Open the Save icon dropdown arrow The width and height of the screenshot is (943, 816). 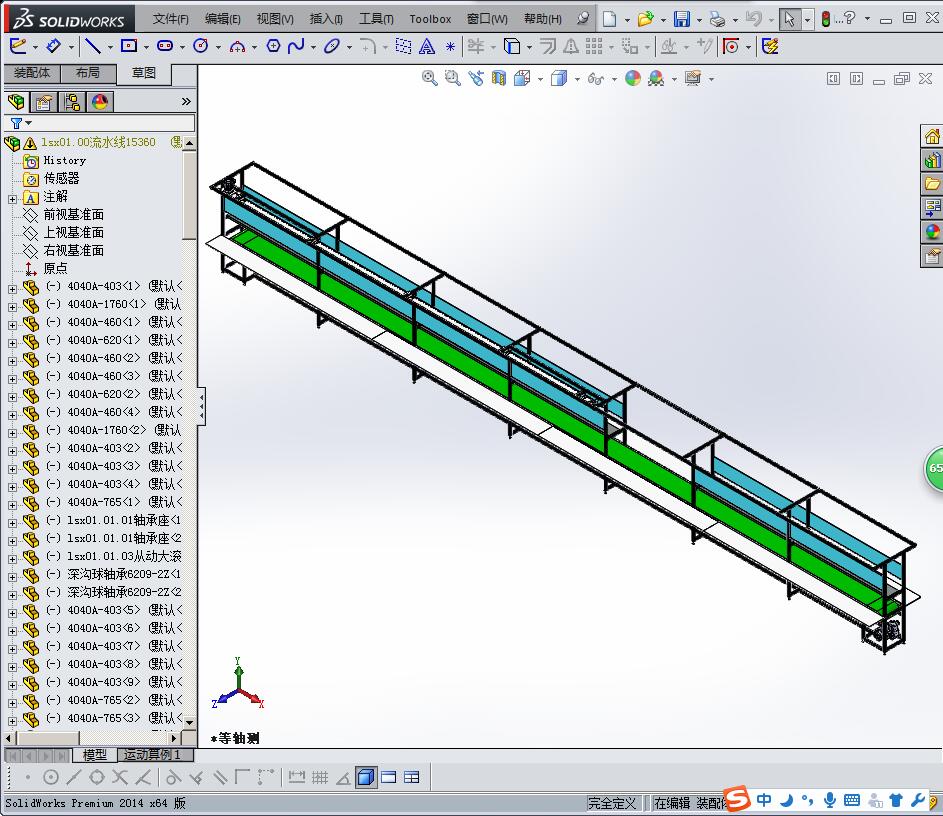(x=699, y=20)
